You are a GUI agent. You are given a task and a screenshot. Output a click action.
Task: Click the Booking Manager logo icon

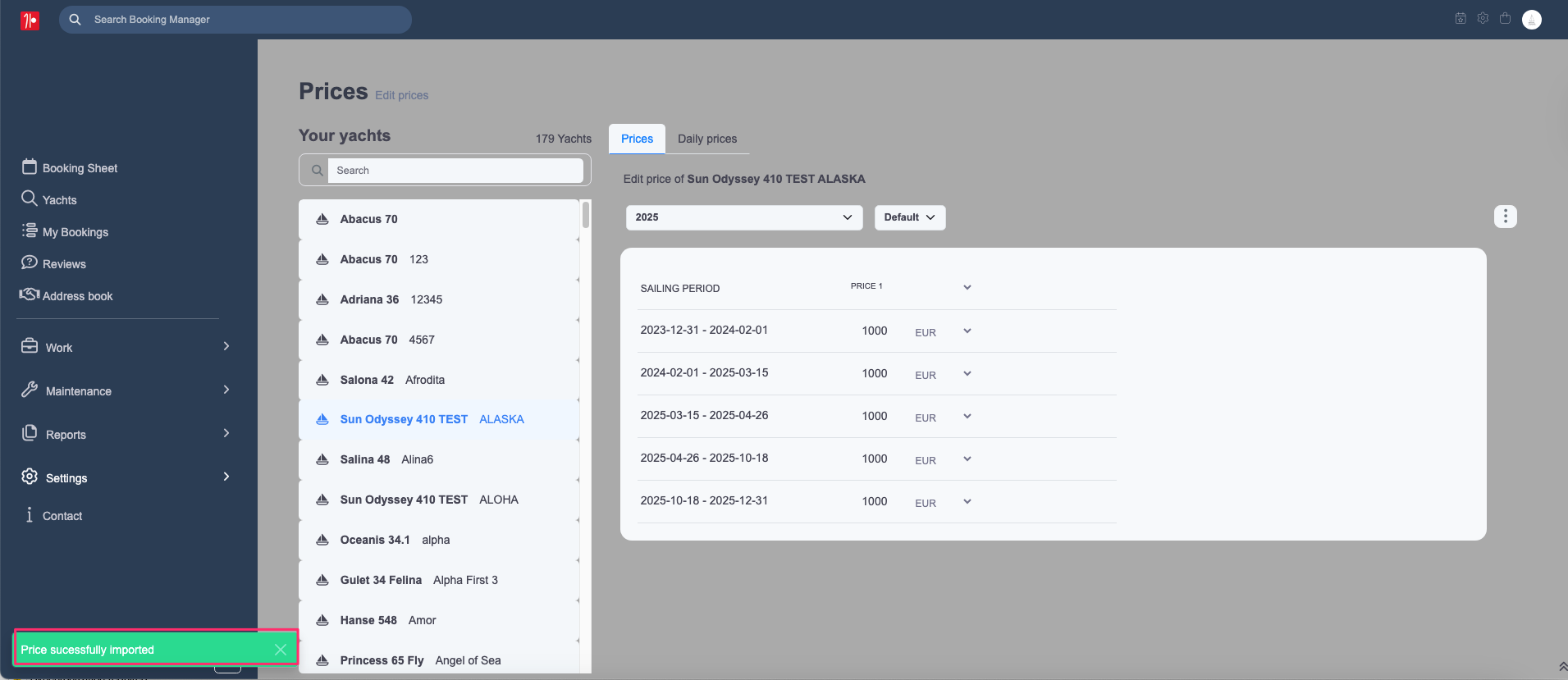(x=30, y=20)
